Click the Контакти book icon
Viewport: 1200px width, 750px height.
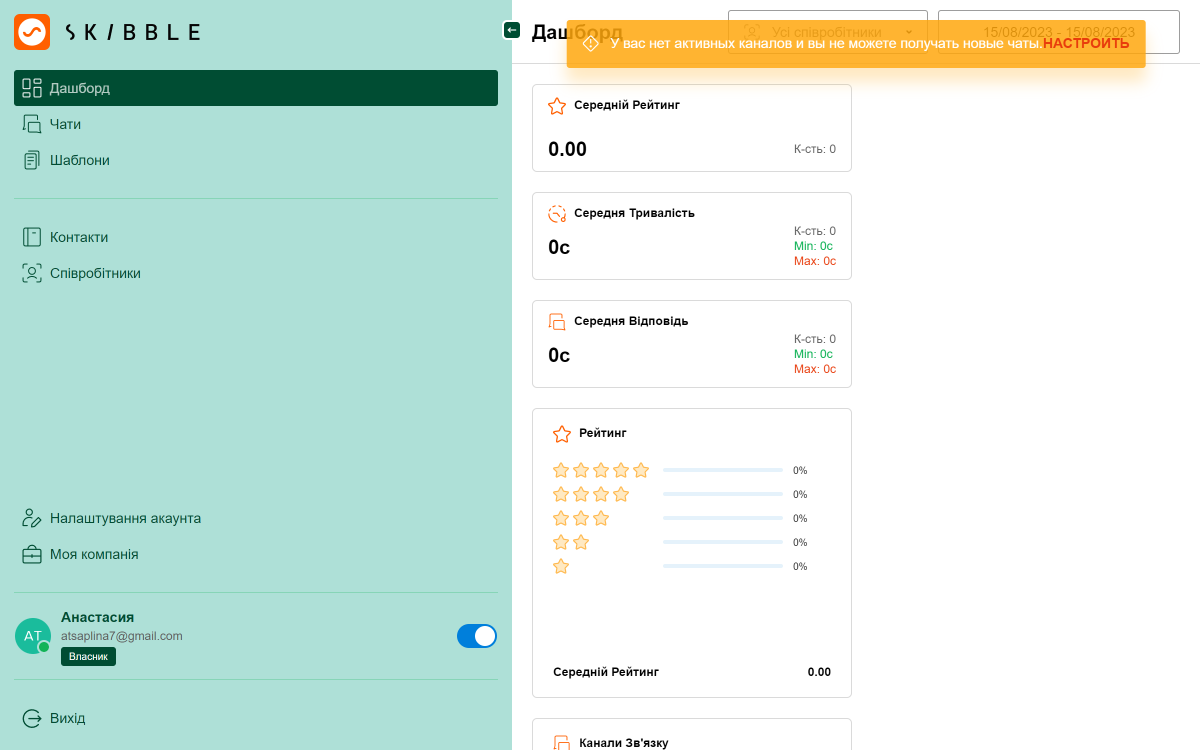pyautogui.click(x=32, y=237)
